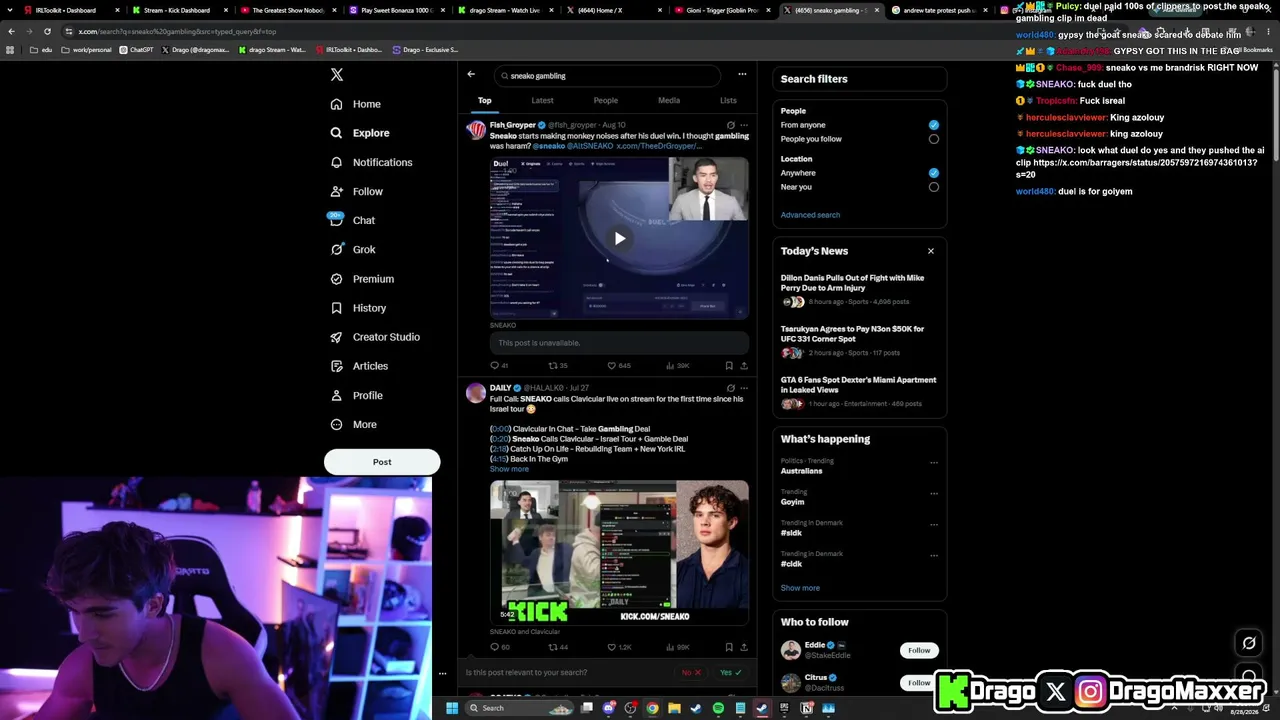Image resolution: width=1280 pixels, height=720 pixels.
Task: Go back using the search page arrow
Action: coord(471,74)
